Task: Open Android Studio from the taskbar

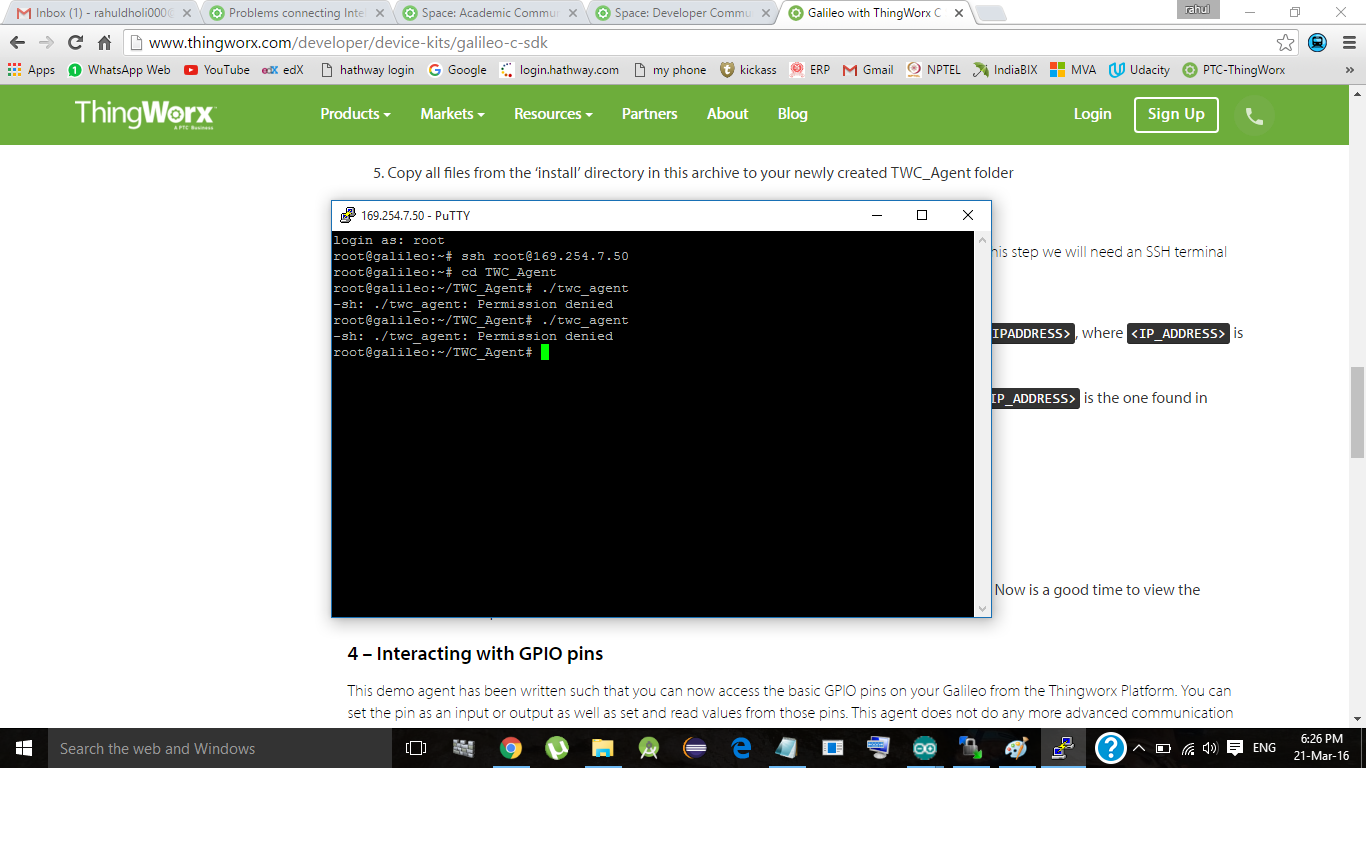Action: tap(649, 748)
